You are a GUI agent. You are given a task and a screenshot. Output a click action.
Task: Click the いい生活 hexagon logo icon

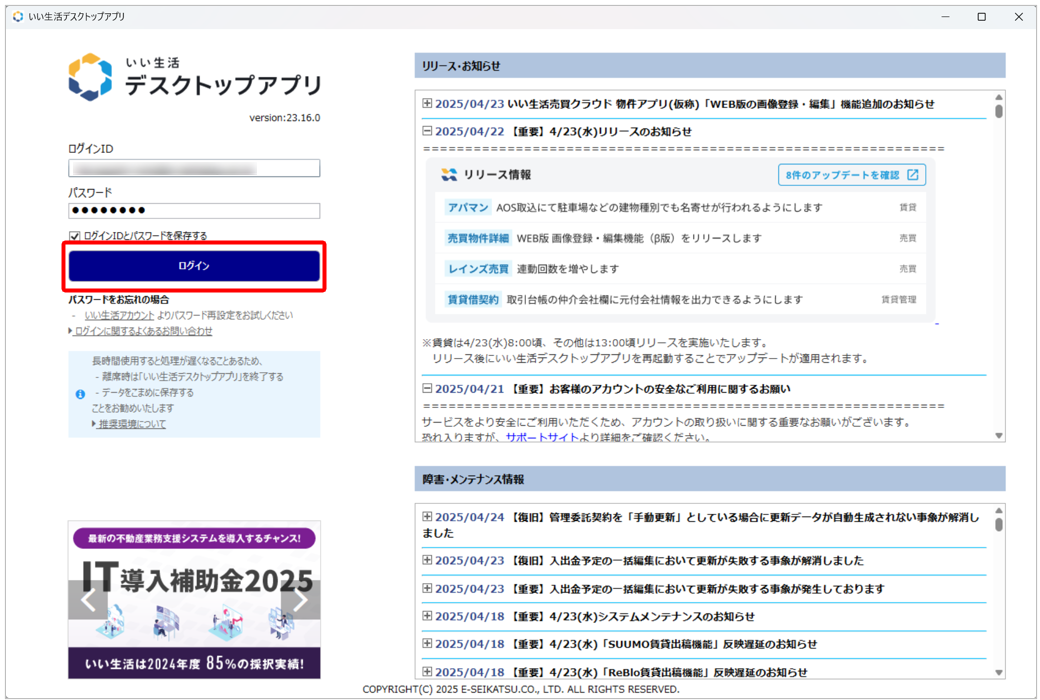coord(90,77)
